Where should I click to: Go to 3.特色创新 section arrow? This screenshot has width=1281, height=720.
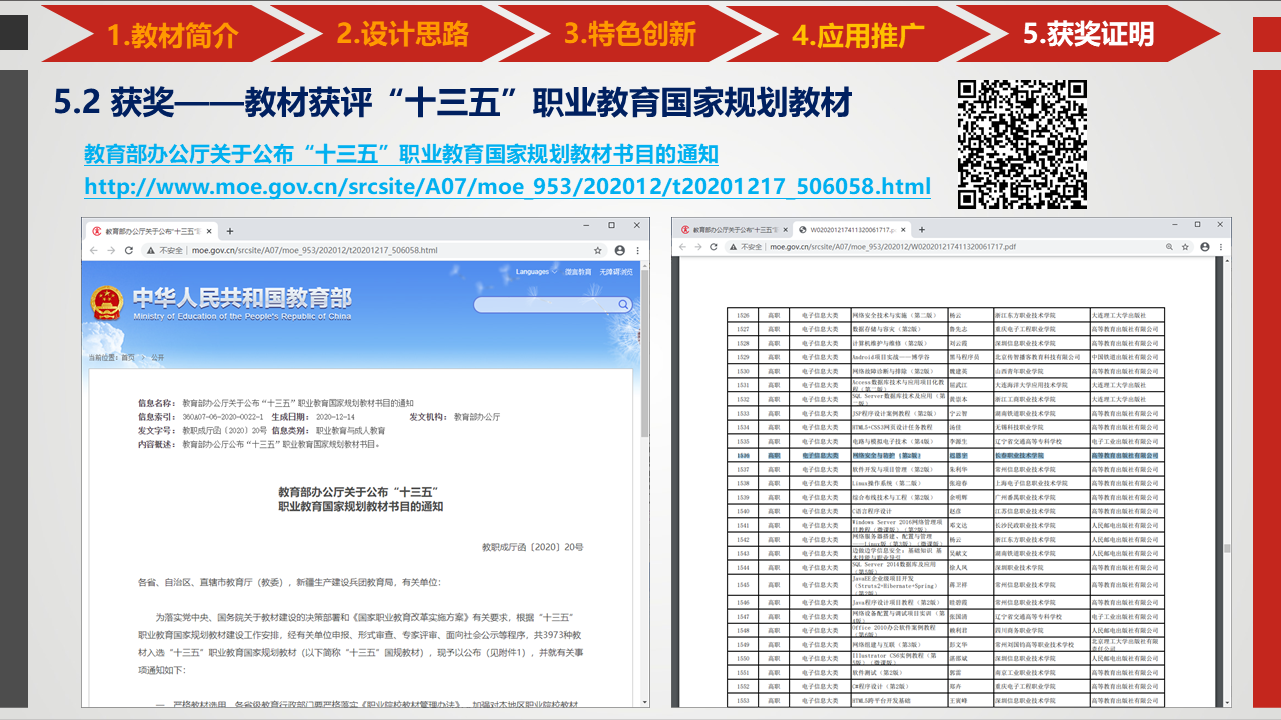click(630, 34)
